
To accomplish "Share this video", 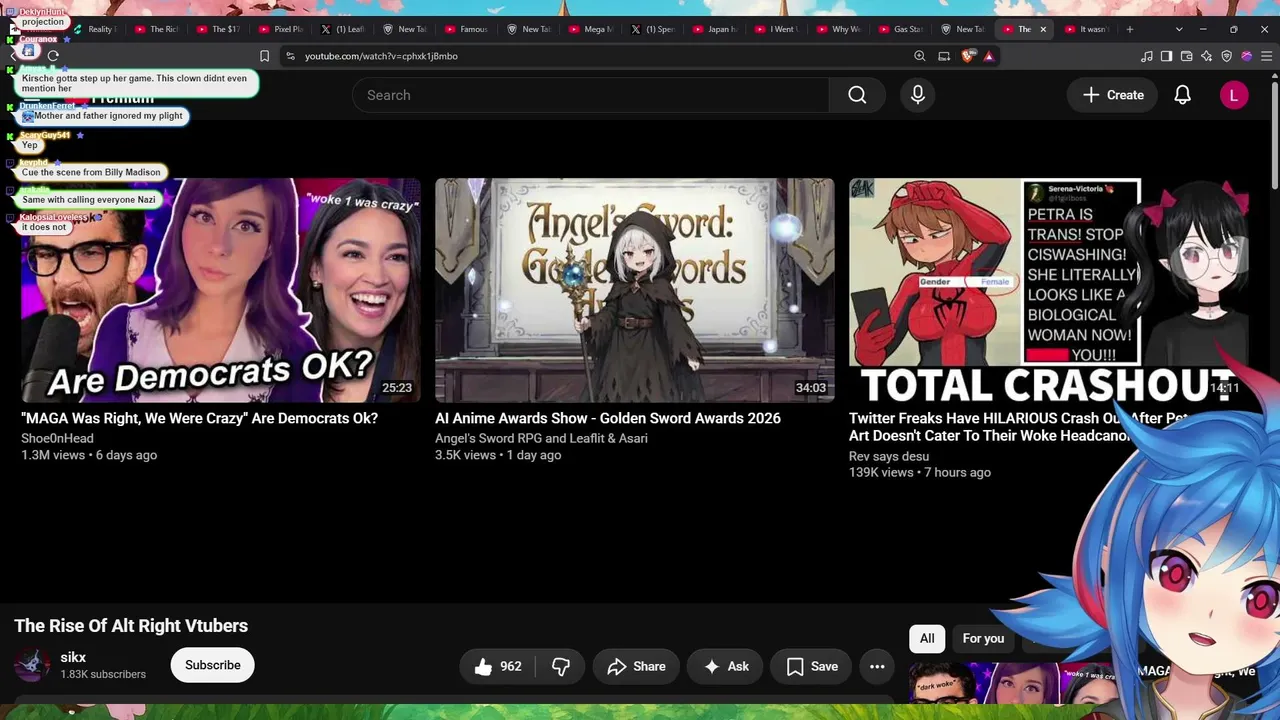I will (636, 666).
